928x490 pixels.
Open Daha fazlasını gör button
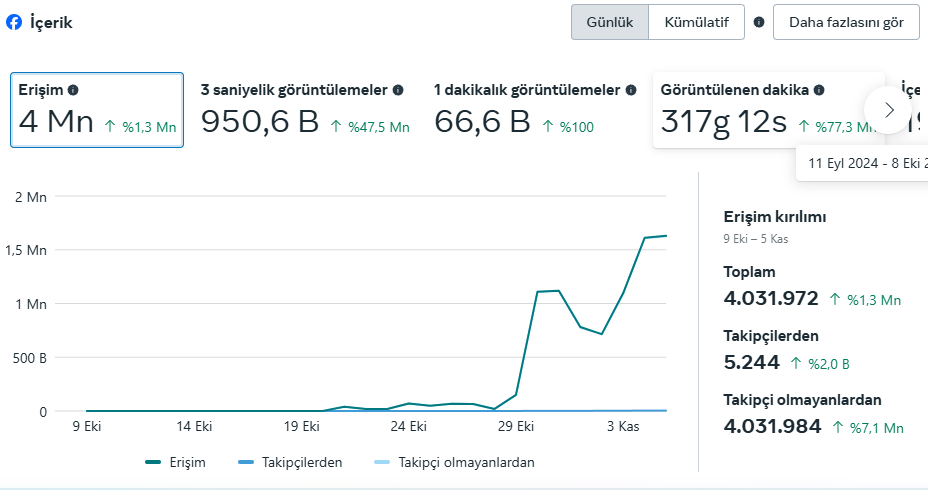846,22
